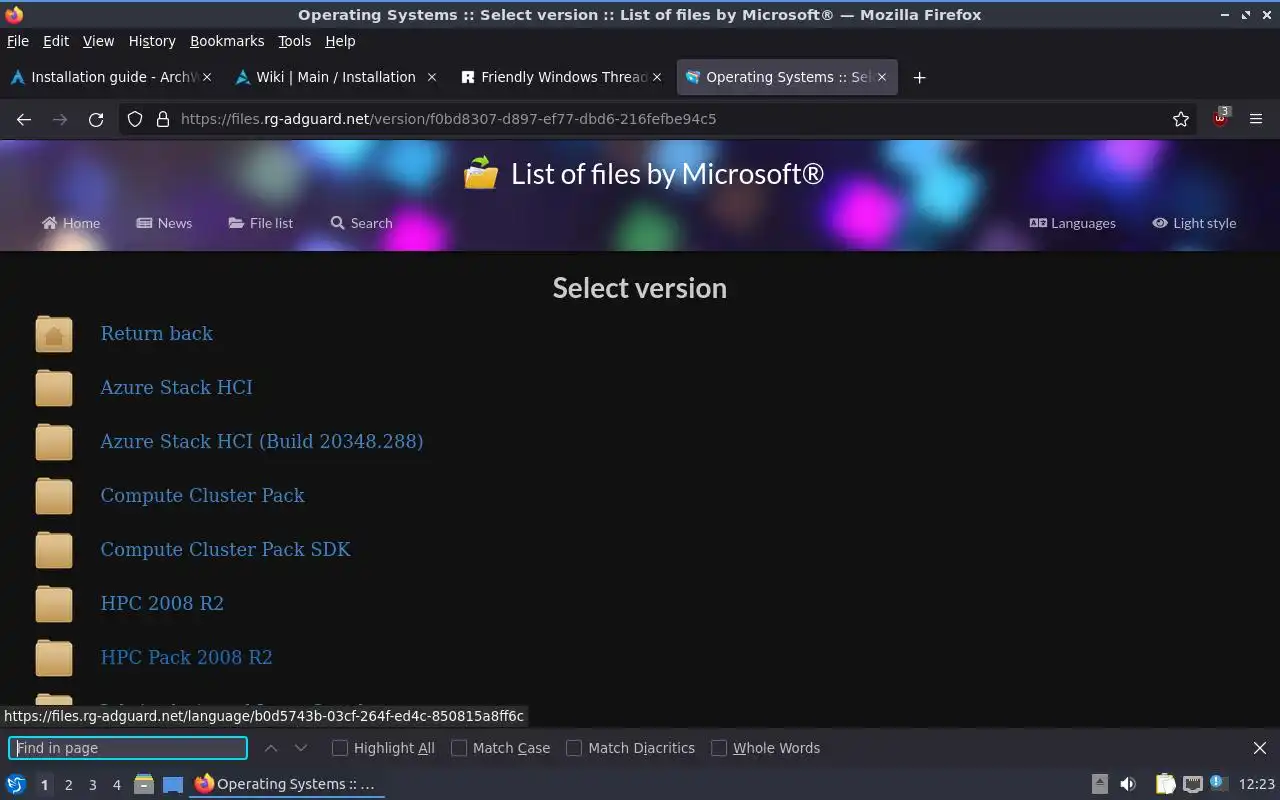Viewport: 1280px width, 800px height.
Task: Switch to Installation guide - ArchWiki tab
Action: tap(112, 77)
